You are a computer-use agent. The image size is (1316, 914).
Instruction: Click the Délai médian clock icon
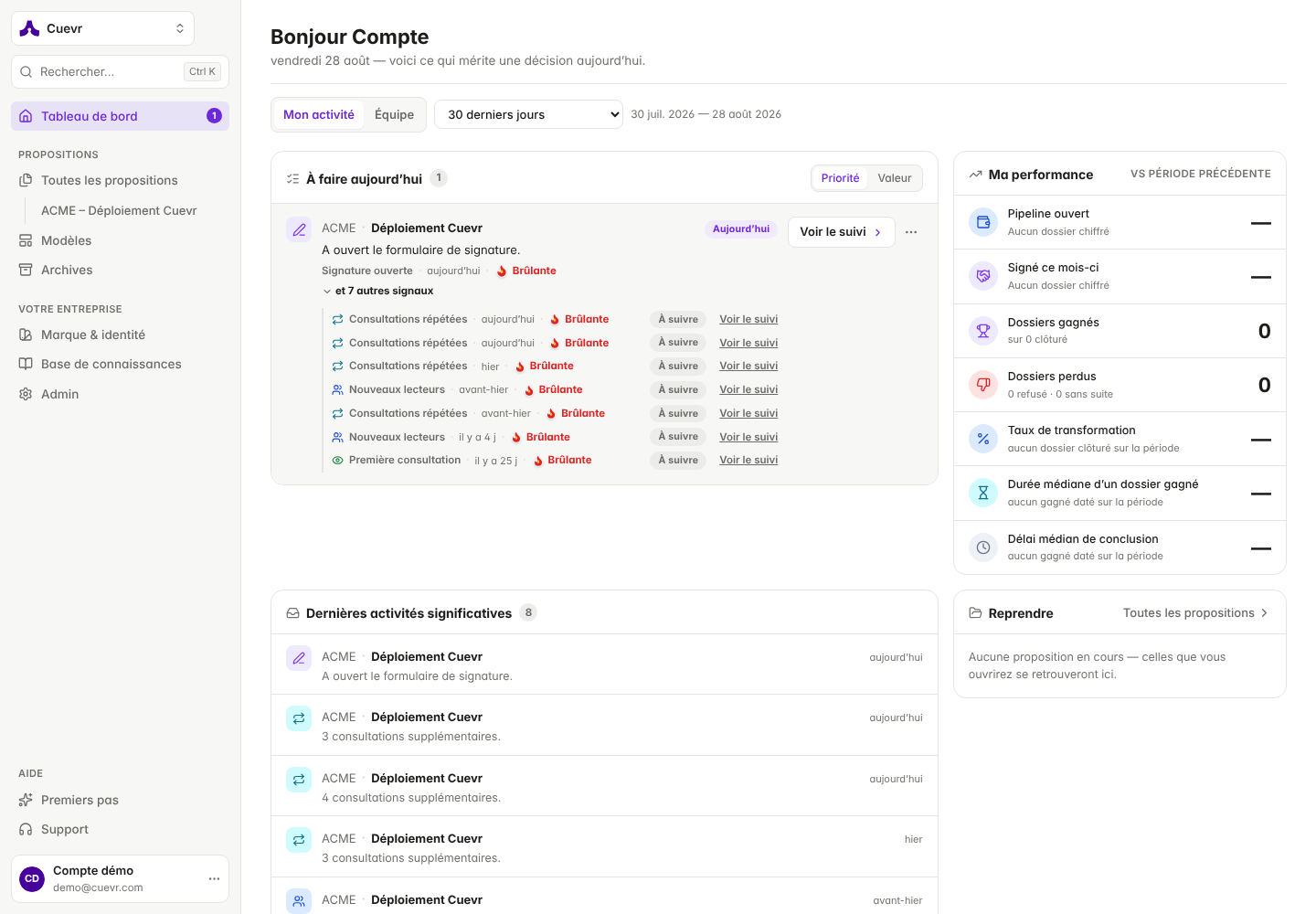[x=983, y=547]
